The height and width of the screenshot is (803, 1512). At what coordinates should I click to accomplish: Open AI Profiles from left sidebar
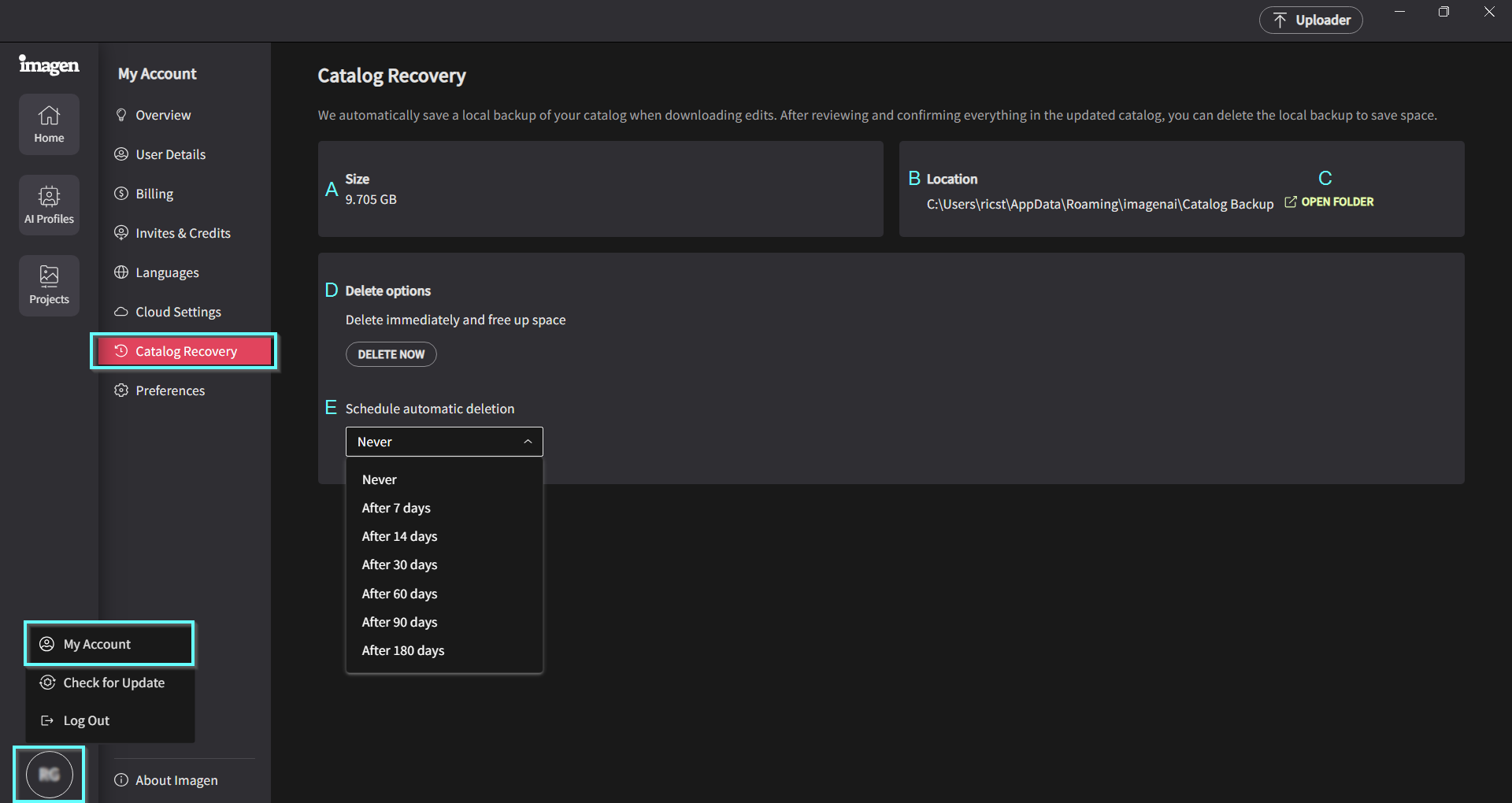(49, 205)
